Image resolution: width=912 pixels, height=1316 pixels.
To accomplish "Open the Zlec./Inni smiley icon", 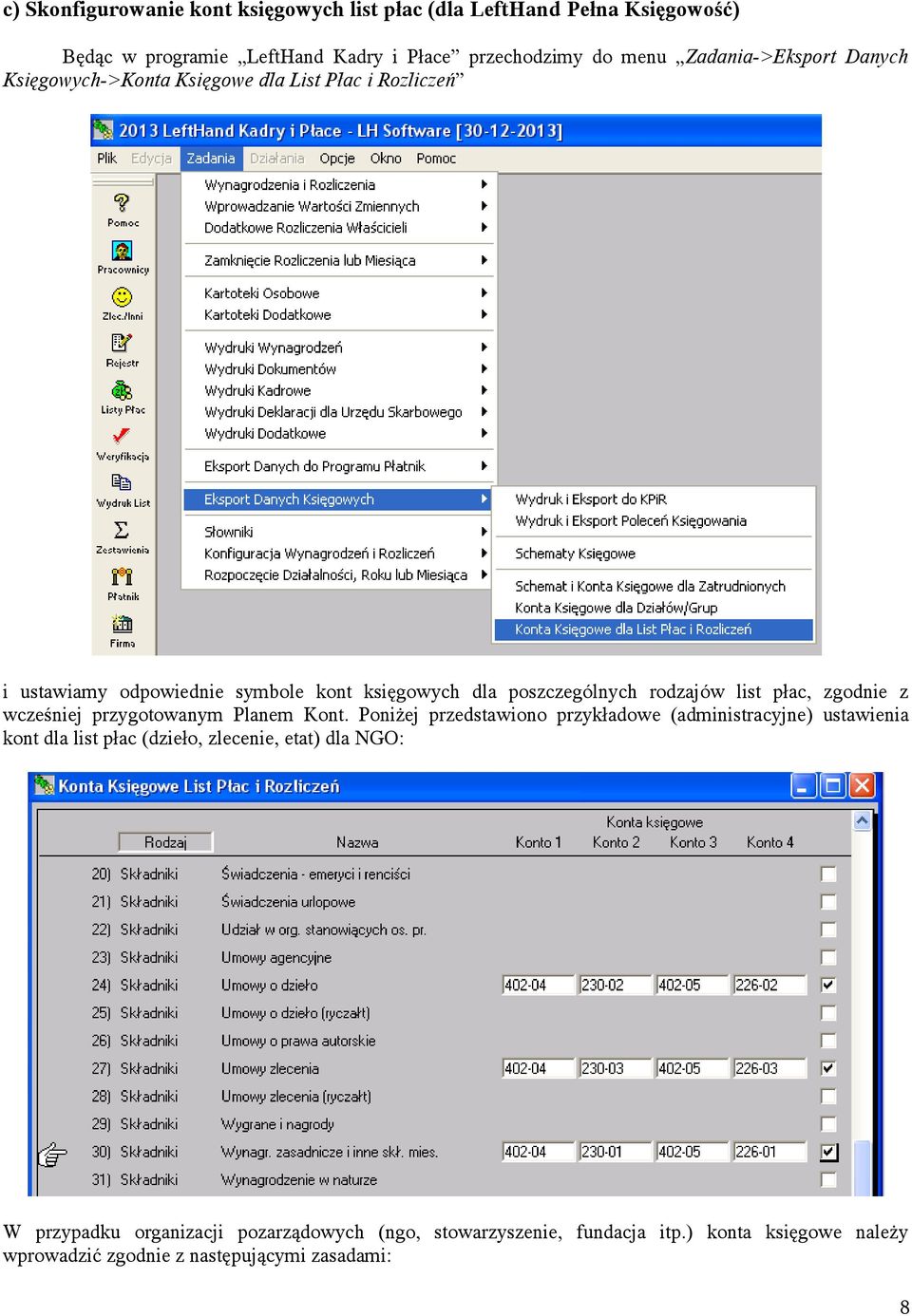I will coord(123,297).
